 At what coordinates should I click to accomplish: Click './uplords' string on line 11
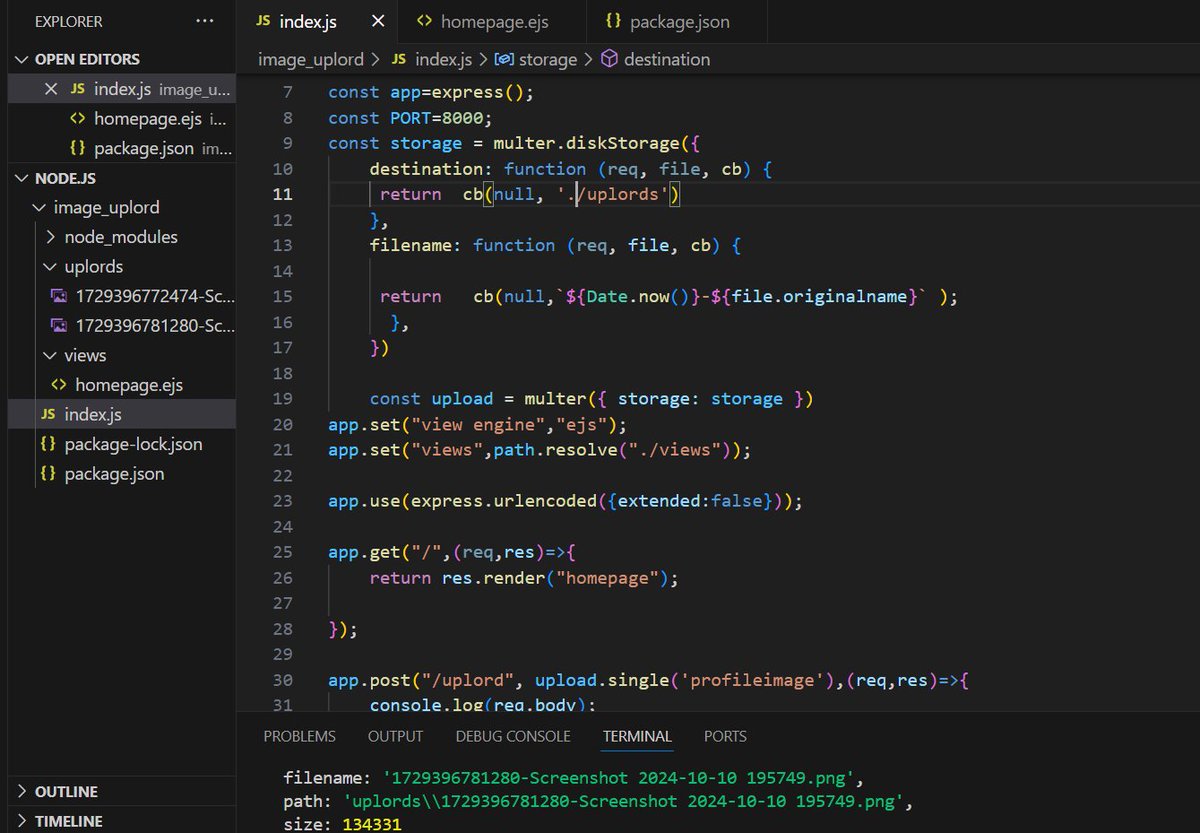(x=612, y=194)
